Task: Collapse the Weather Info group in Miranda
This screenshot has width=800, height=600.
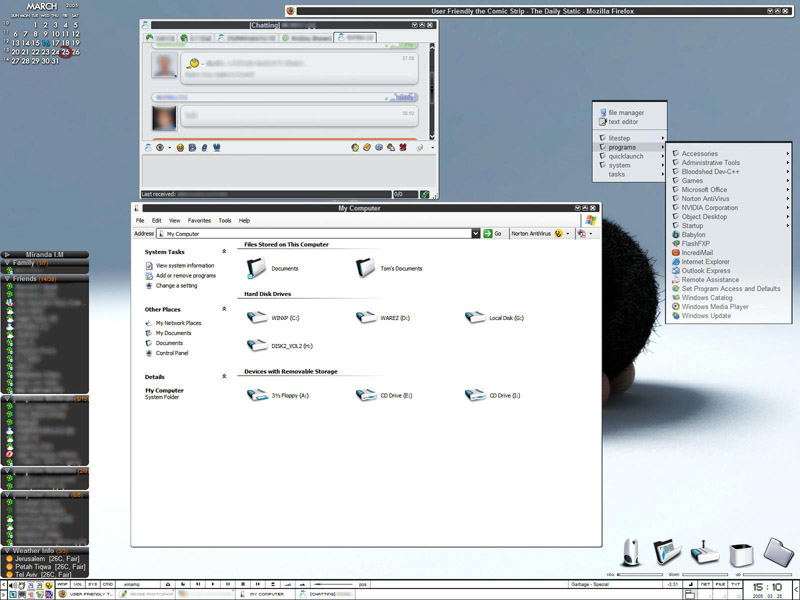Action: pos(7,551)
